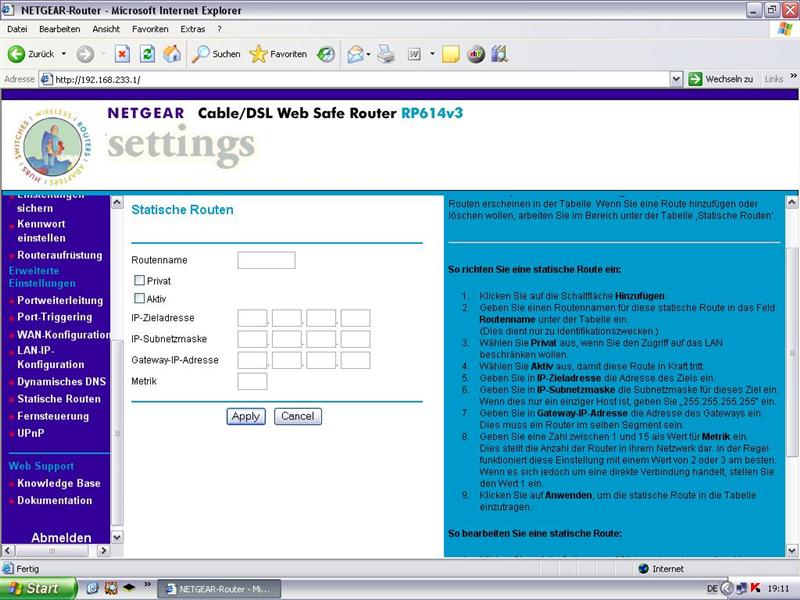Open the Favoriten star toolbar button
The height and width of the screenshot is (600, 800).
(x=278, y=54)
